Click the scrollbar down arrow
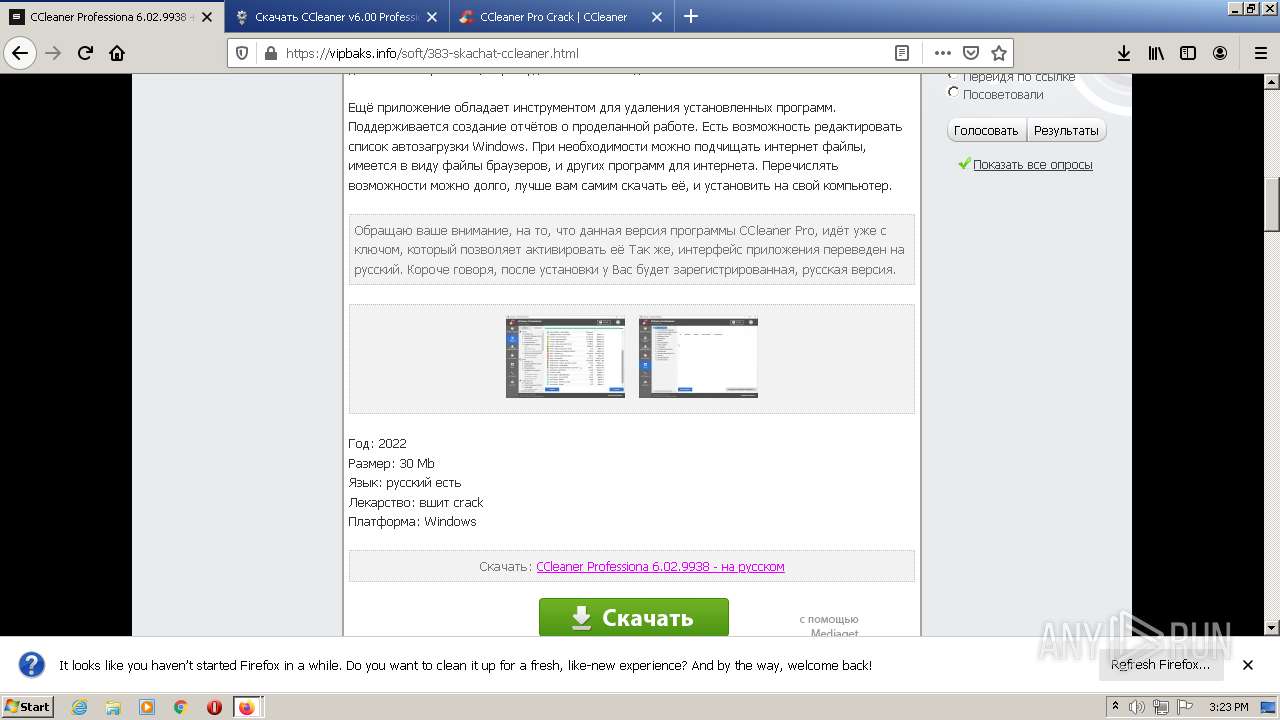This screenshot has width=1280, height=720. [x=1272, y=628]
